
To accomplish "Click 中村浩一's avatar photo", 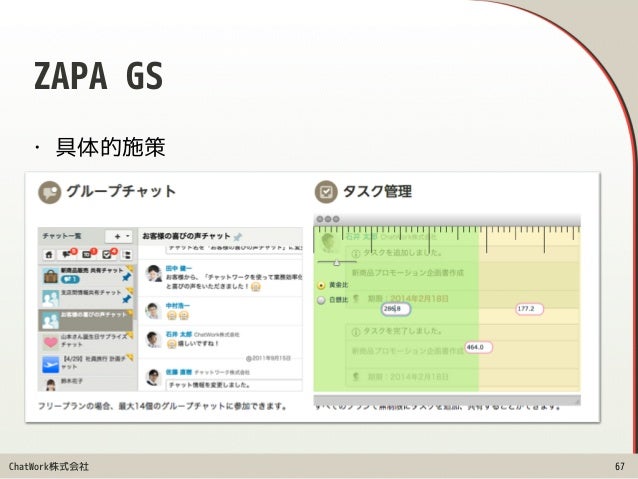I will click(x=153, y=311).
